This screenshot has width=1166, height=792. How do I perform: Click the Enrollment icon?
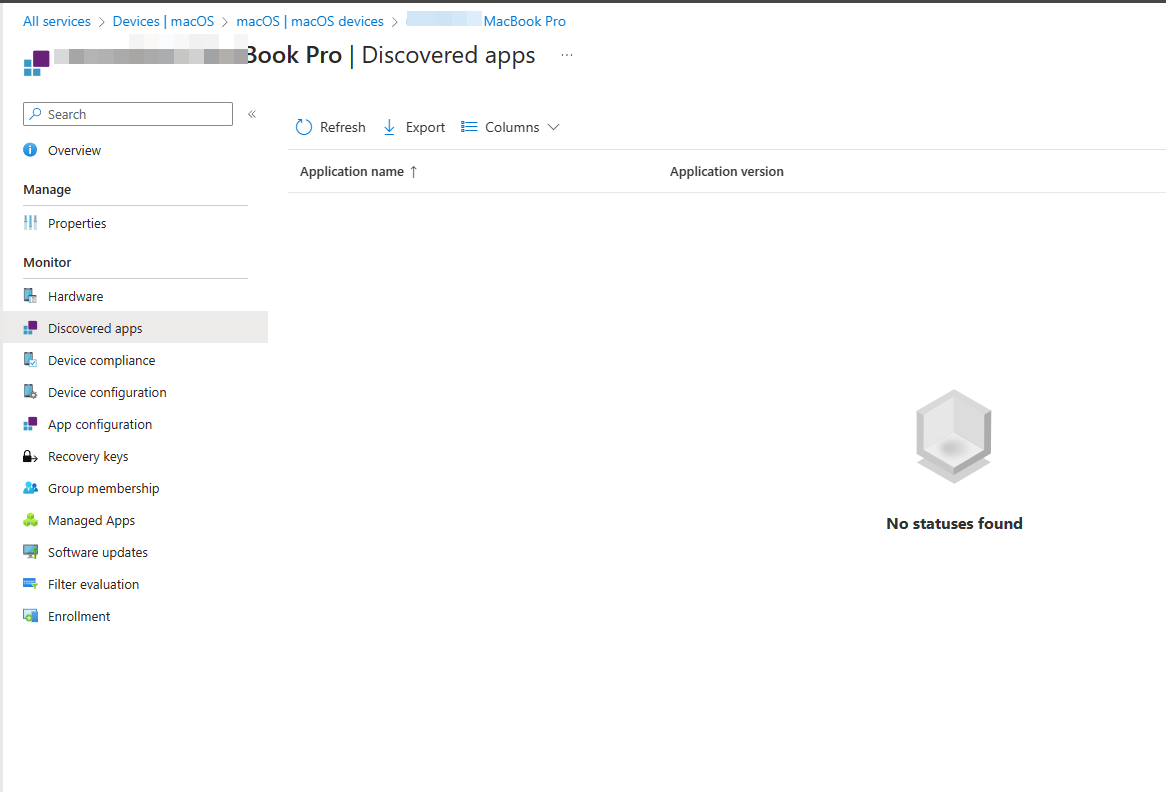coord(31,615)
